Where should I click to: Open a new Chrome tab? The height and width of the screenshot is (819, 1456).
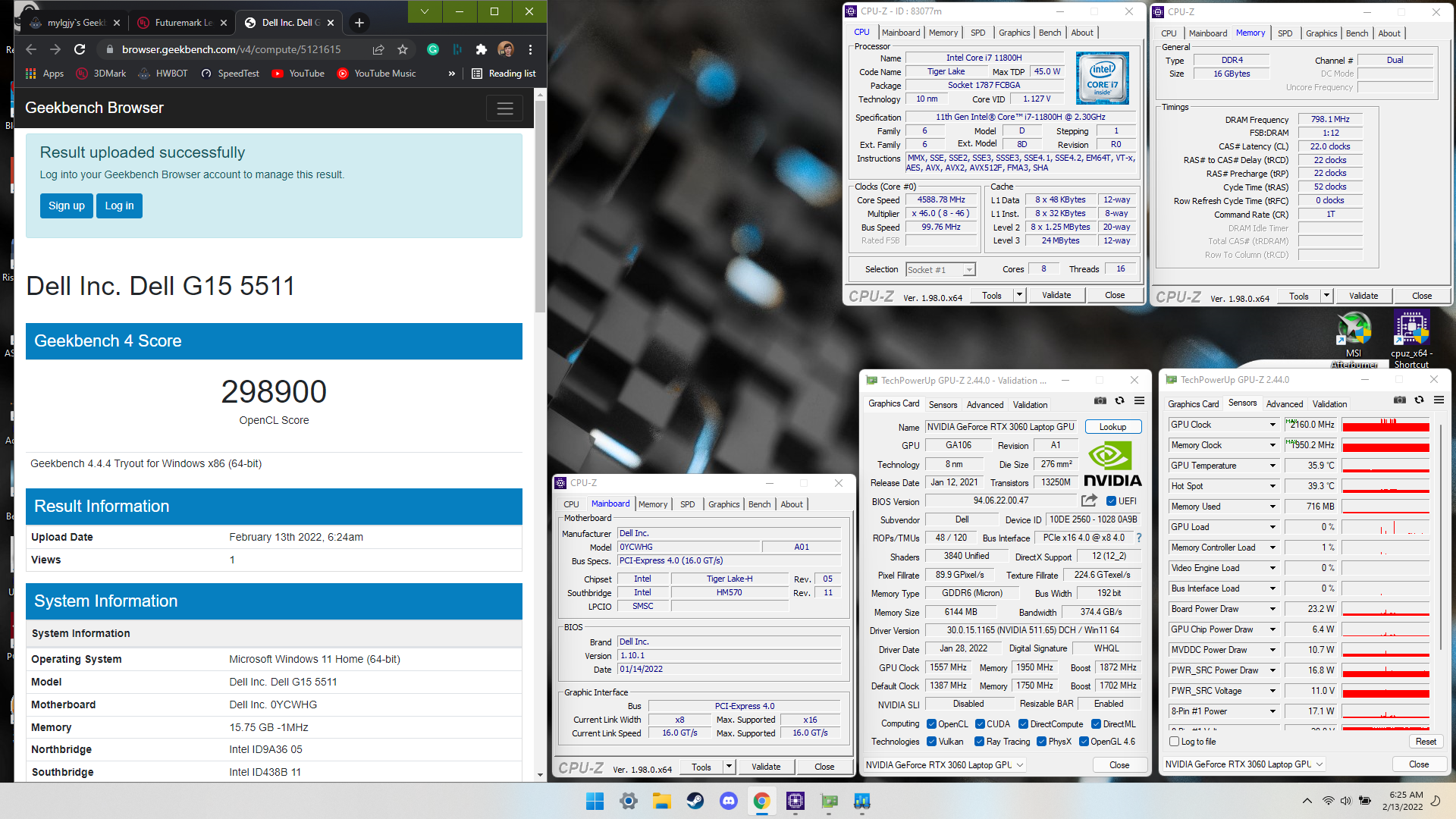(359, 23)
